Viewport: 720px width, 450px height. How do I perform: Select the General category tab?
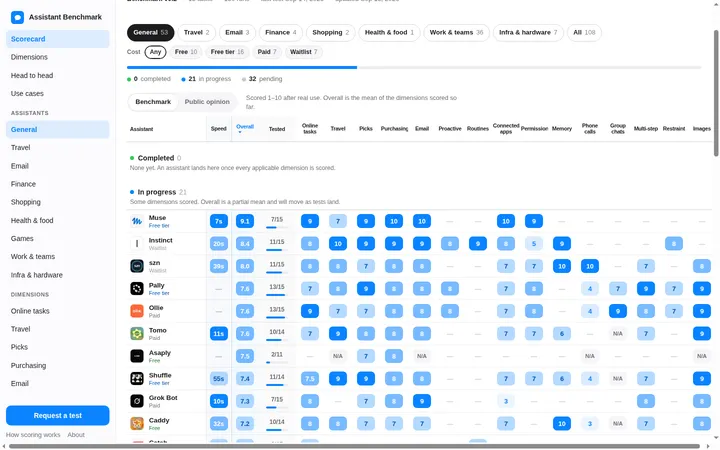coord(151,33)
